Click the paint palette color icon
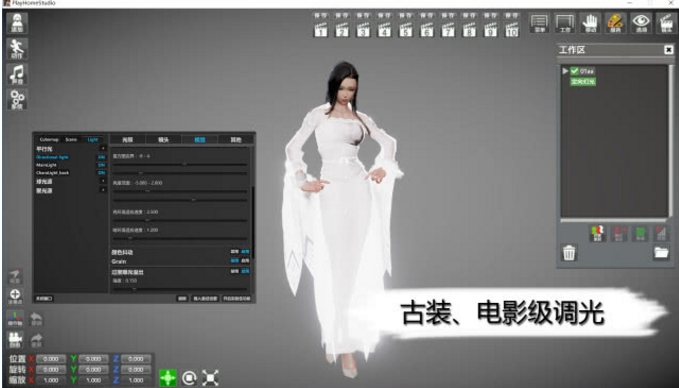This screenshot has height=388, width=679. 615,23
